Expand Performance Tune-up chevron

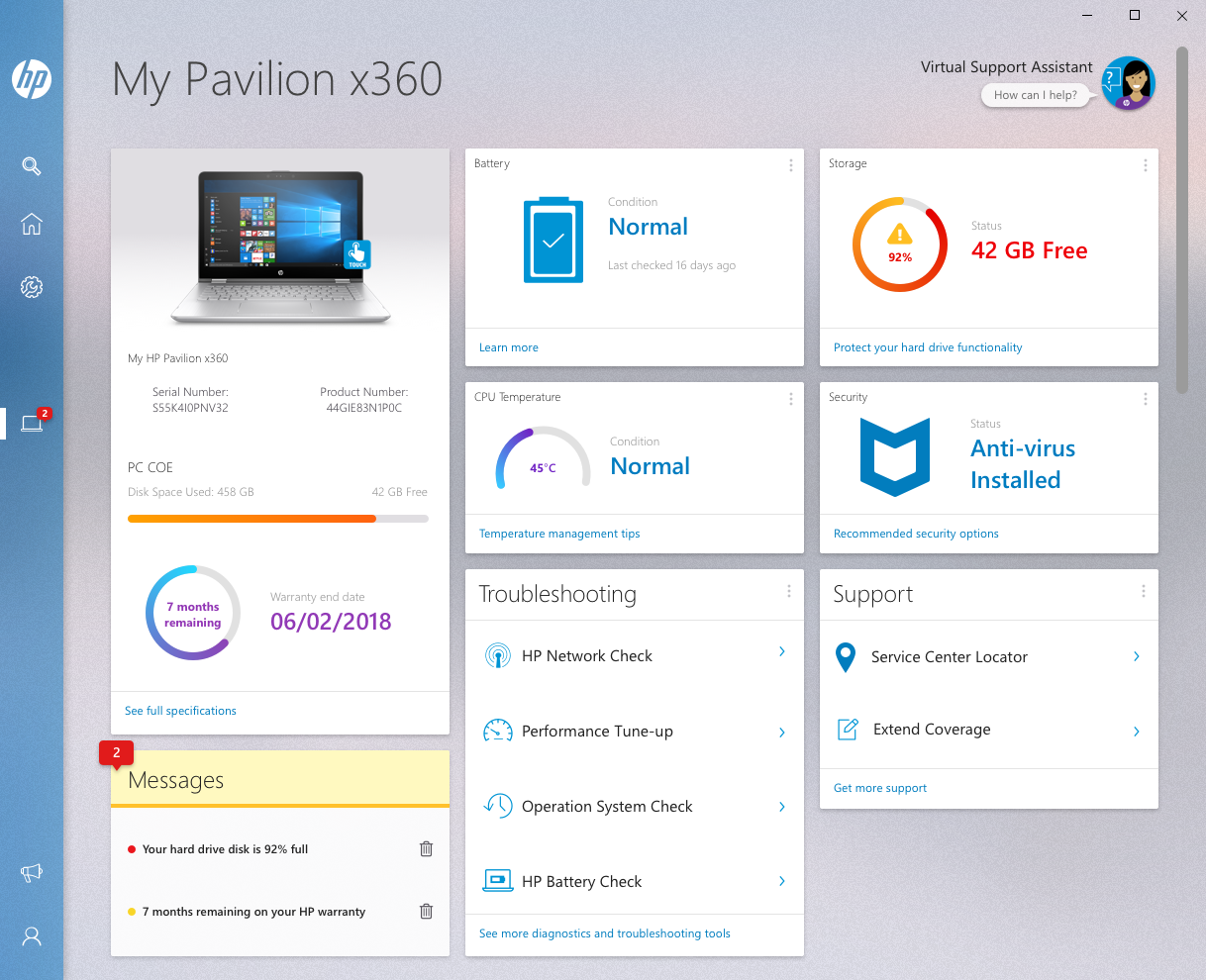point(782,733)
